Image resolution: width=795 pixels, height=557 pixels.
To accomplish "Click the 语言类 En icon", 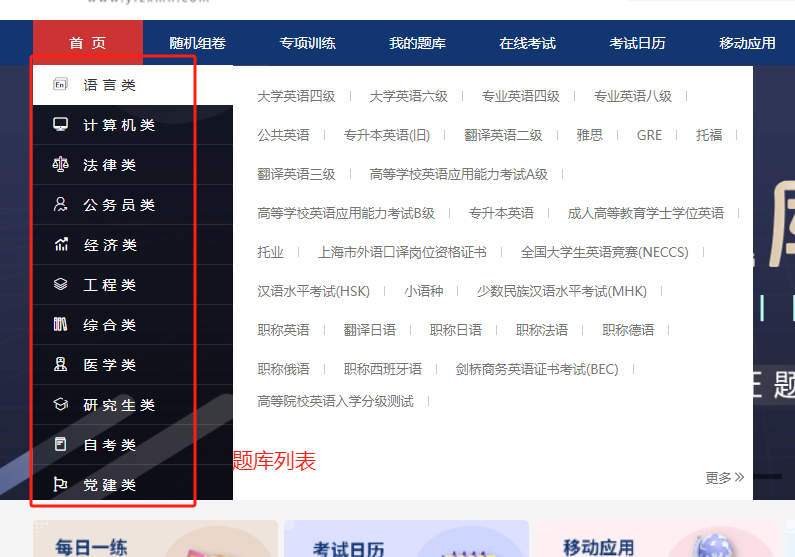I will point(60,84).
